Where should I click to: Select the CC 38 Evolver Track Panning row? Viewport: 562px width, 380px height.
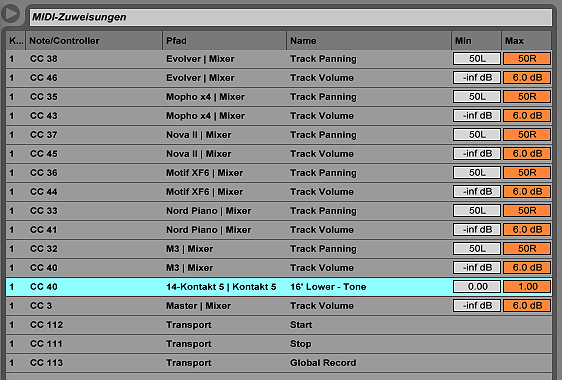click(279, 59)
